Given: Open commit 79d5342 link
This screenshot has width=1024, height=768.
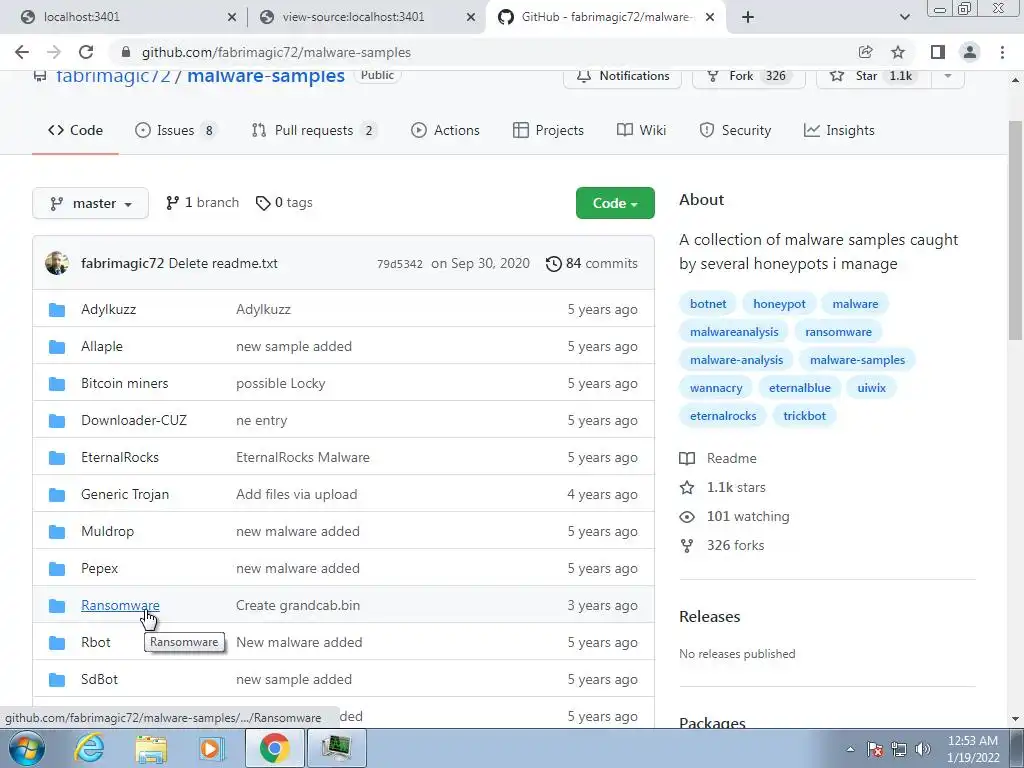Looking at the screenshot, I should click(x=400, y=264).
